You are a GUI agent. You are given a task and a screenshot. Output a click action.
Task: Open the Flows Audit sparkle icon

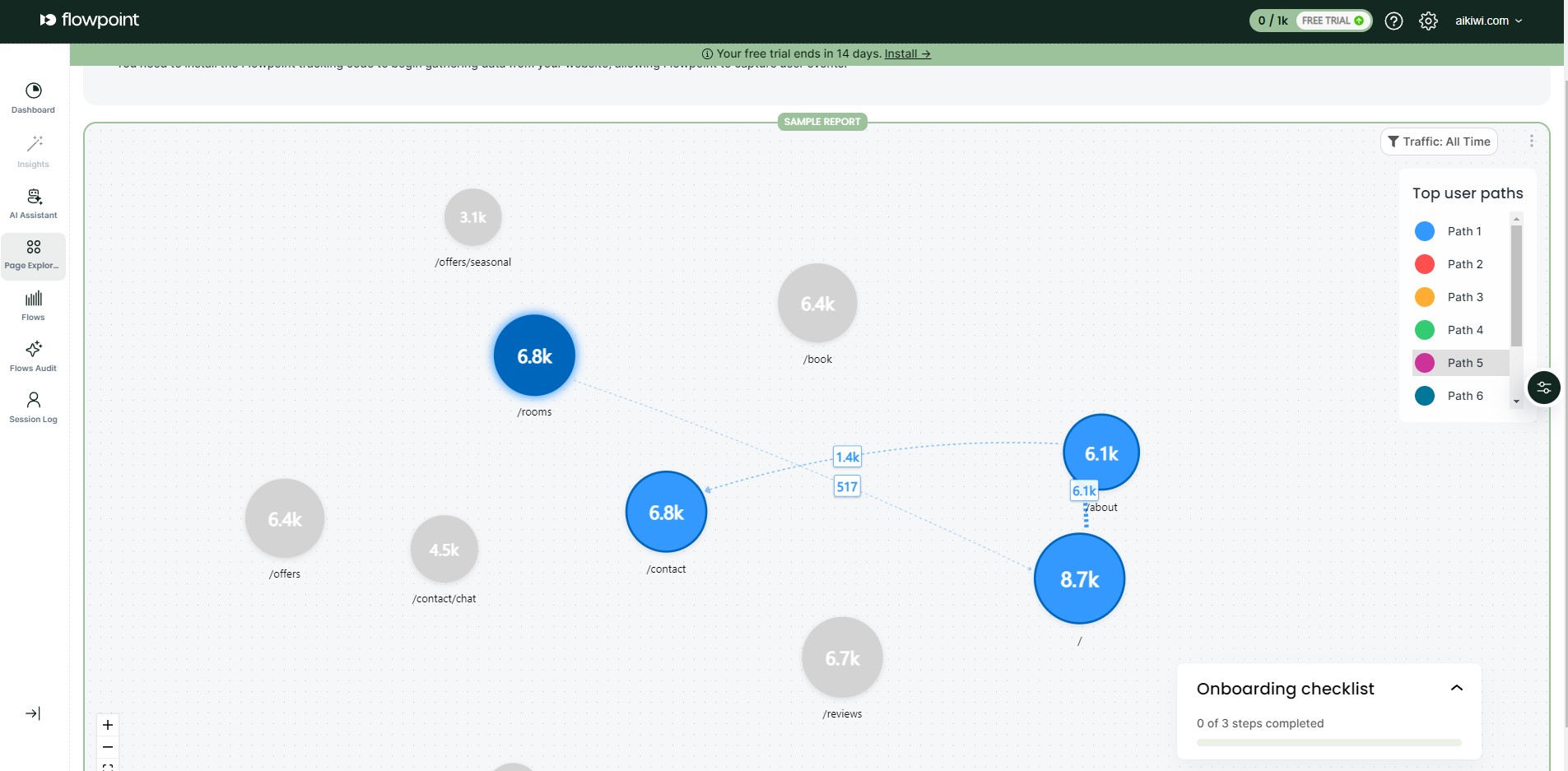34,349
